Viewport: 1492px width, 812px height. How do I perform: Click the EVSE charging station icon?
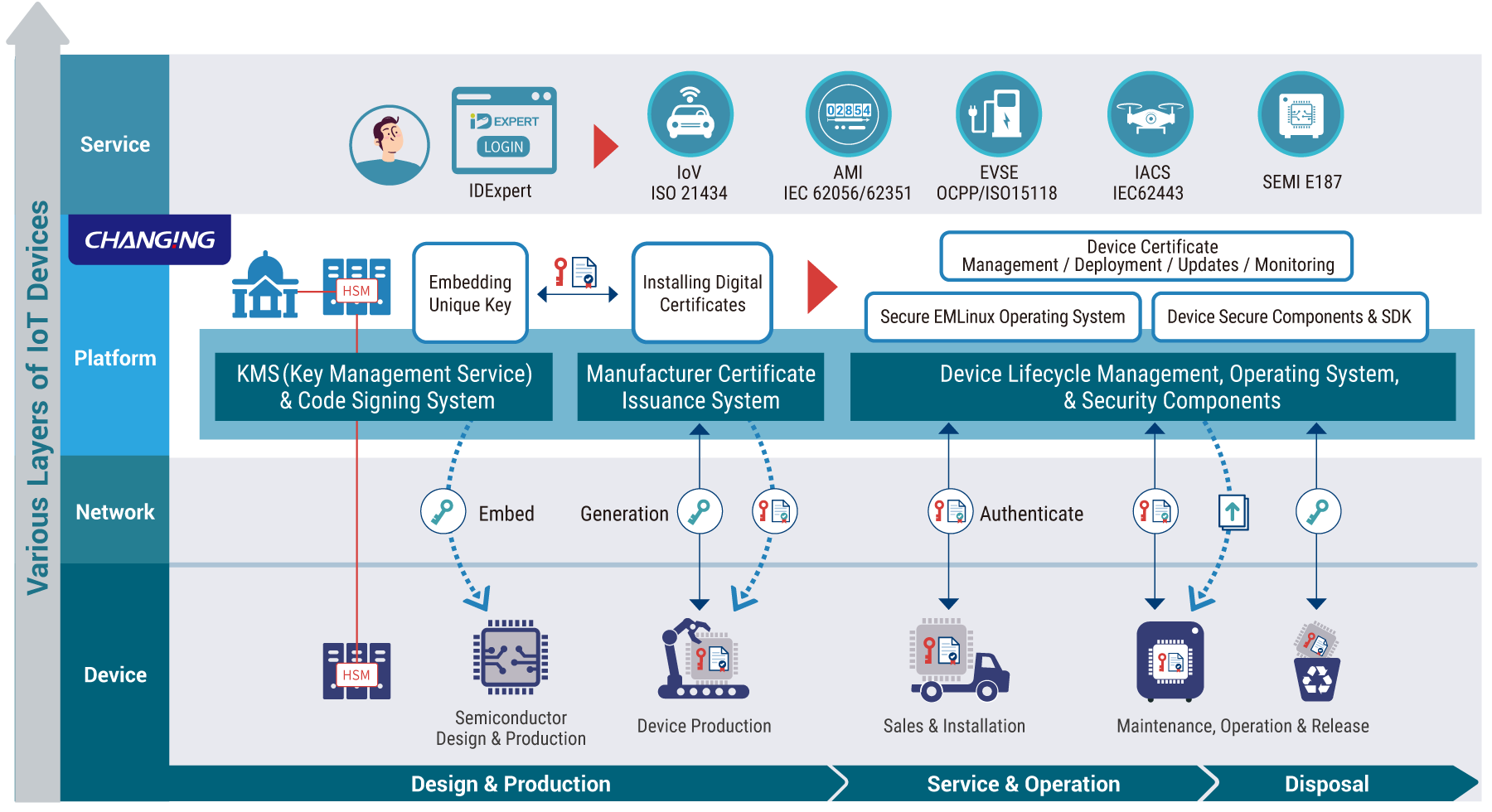coord(998,114)
